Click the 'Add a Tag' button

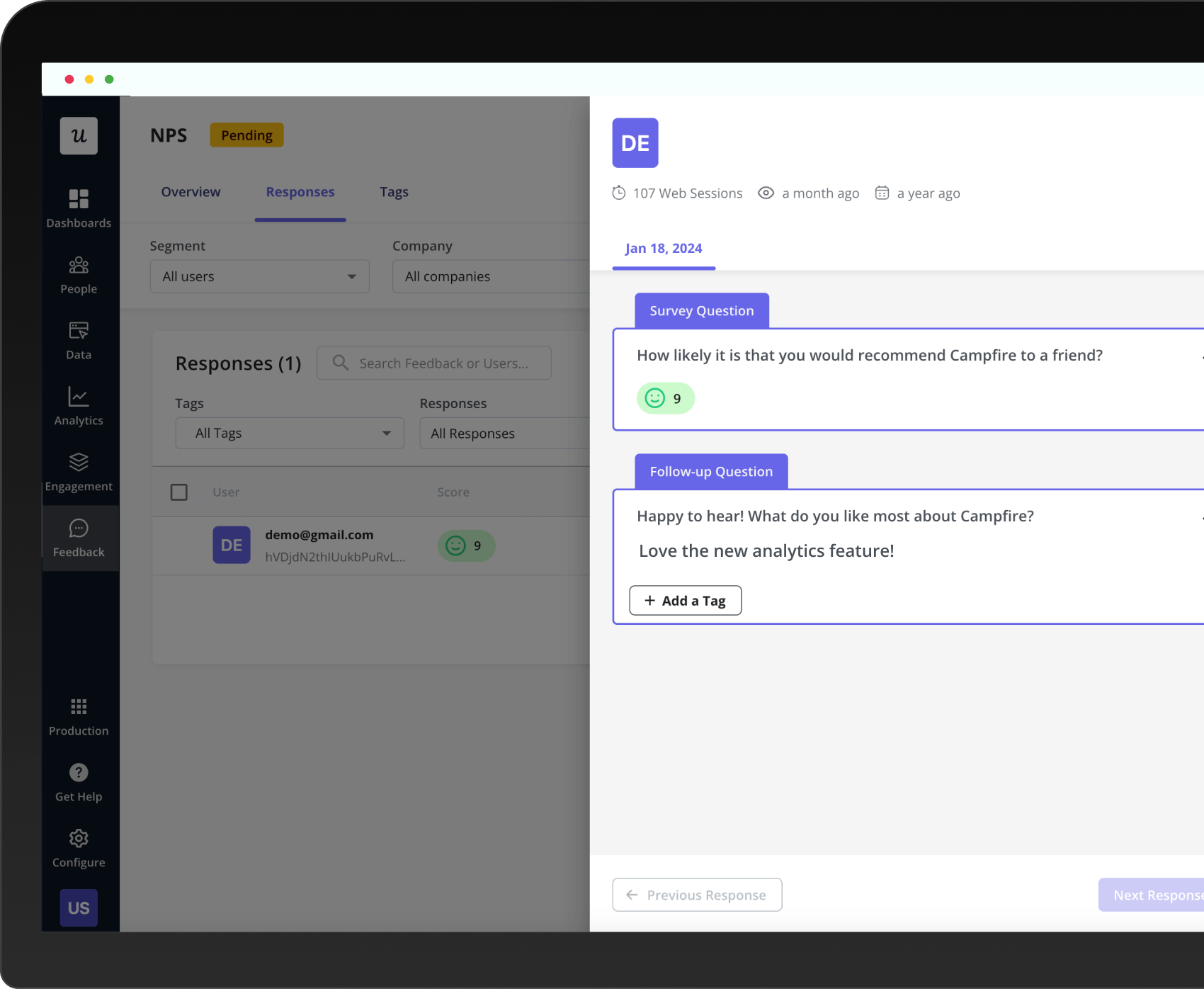(x=685, y=601)
